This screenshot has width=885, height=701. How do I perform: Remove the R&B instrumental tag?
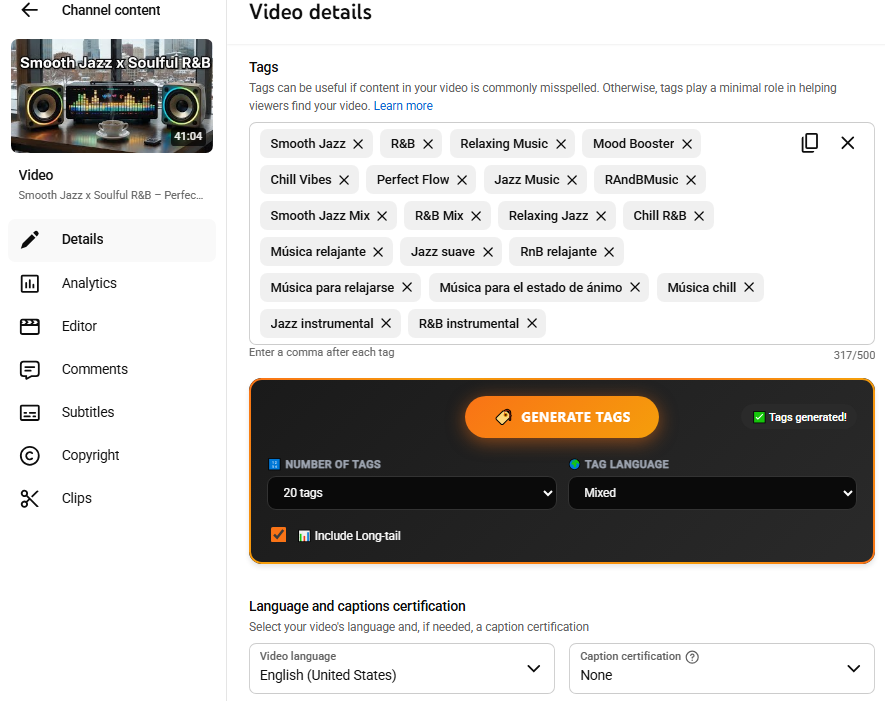(x=532, y=324)
